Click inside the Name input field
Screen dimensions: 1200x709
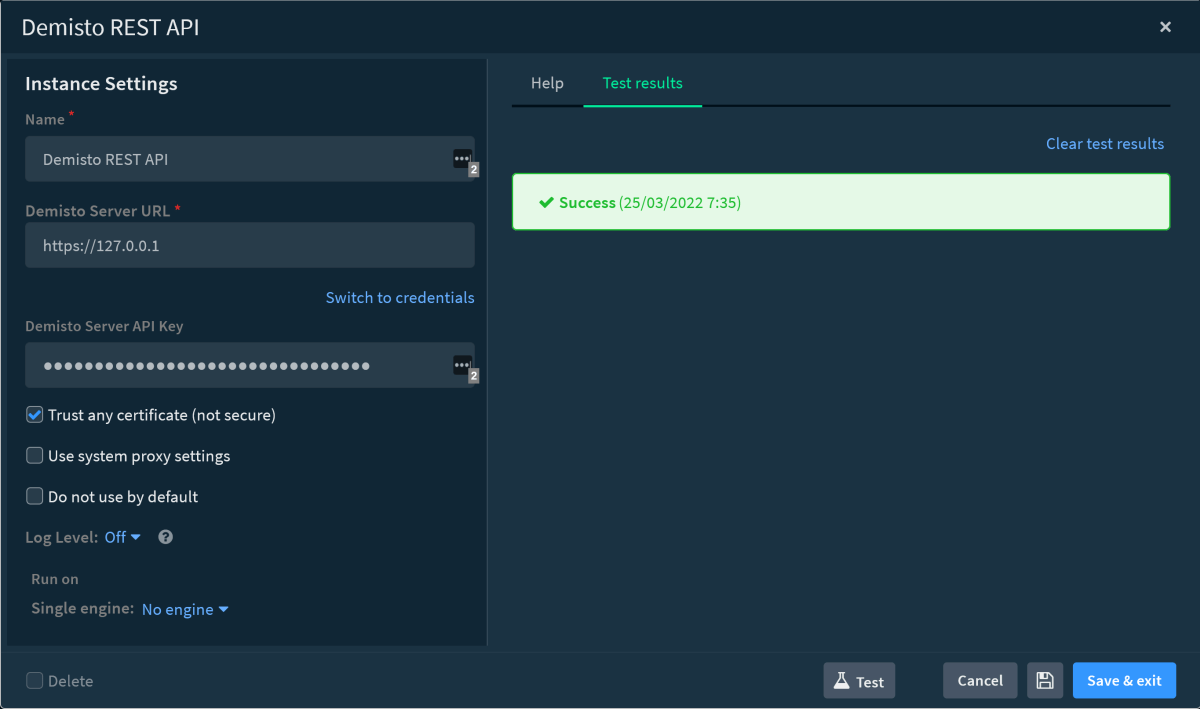230,159
